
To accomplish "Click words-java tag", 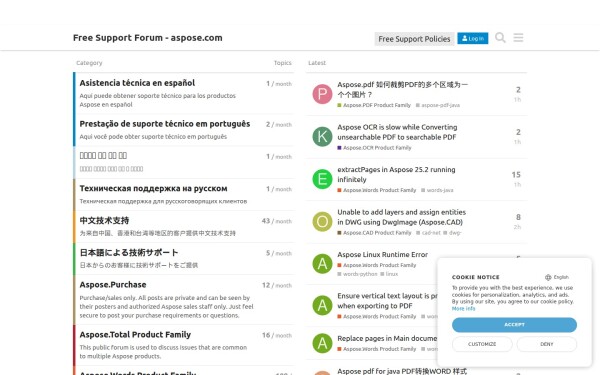I will 437,190.
